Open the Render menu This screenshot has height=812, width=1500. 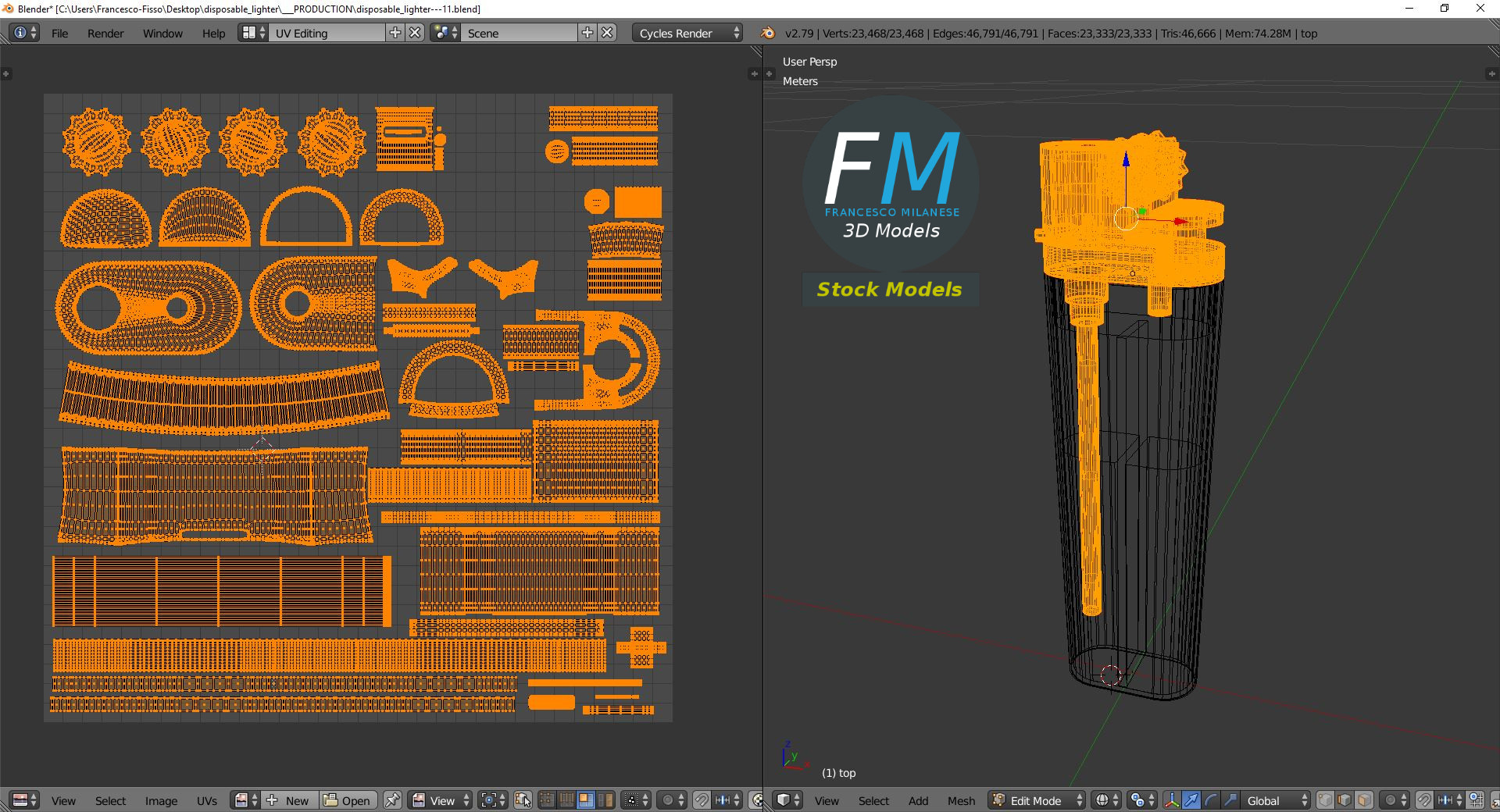tap(105, 34)
